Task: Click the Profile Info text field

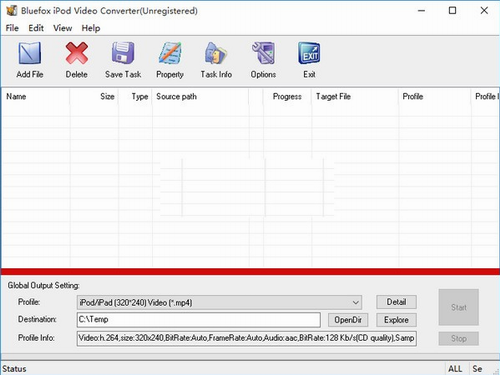Action: (x=247, y=338)
